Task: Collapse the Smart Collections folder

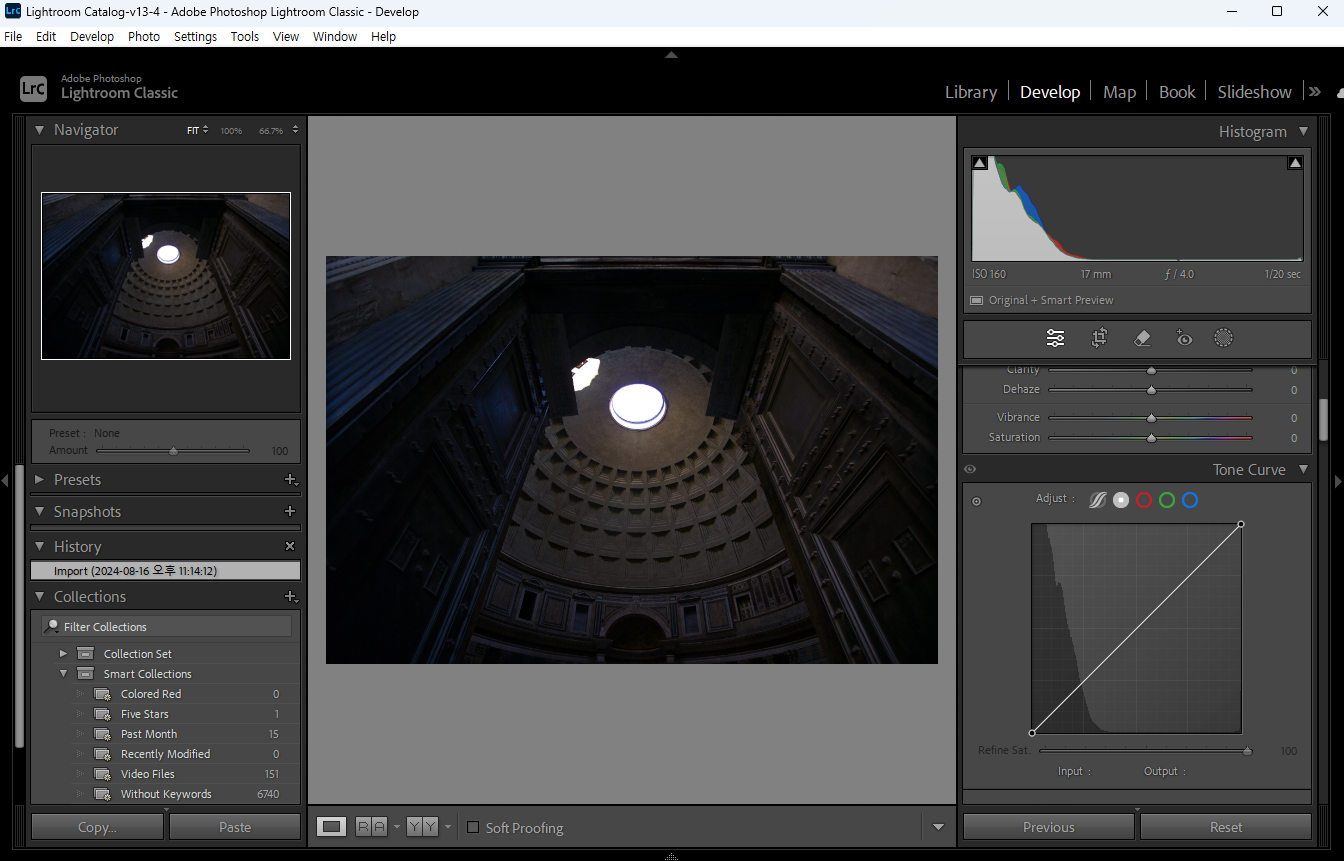Action: [x=64, y=673]
